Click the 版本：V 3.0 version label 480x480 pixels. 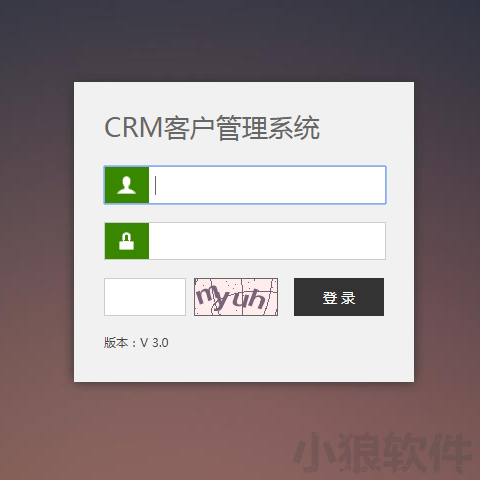[136, 343]
